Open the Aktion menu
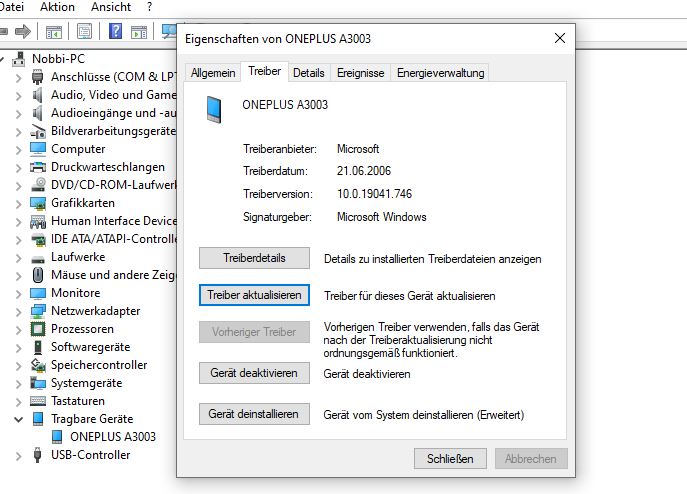Screen dimensions: 687x494 57,7
